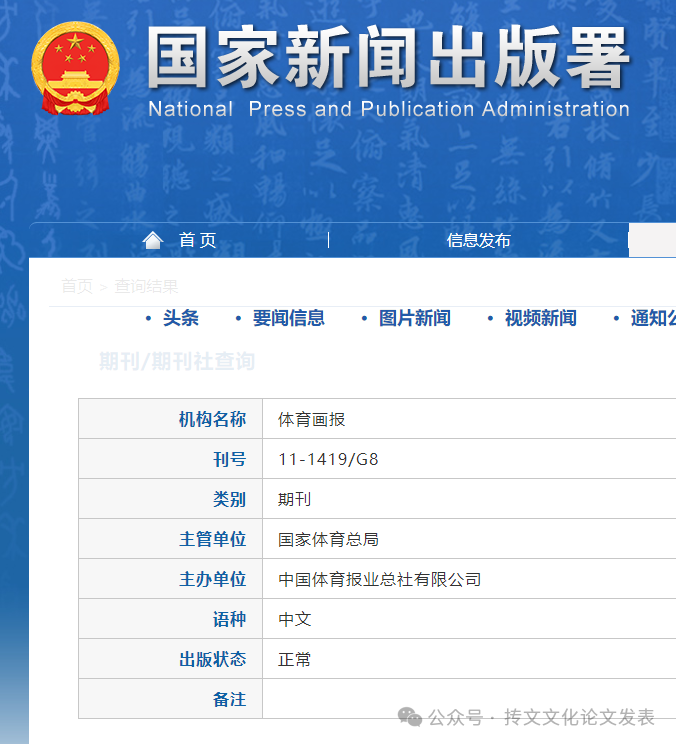Select the 国家体育总局 value
This screenshot has width=676, height=744.
tap(328, 539)
